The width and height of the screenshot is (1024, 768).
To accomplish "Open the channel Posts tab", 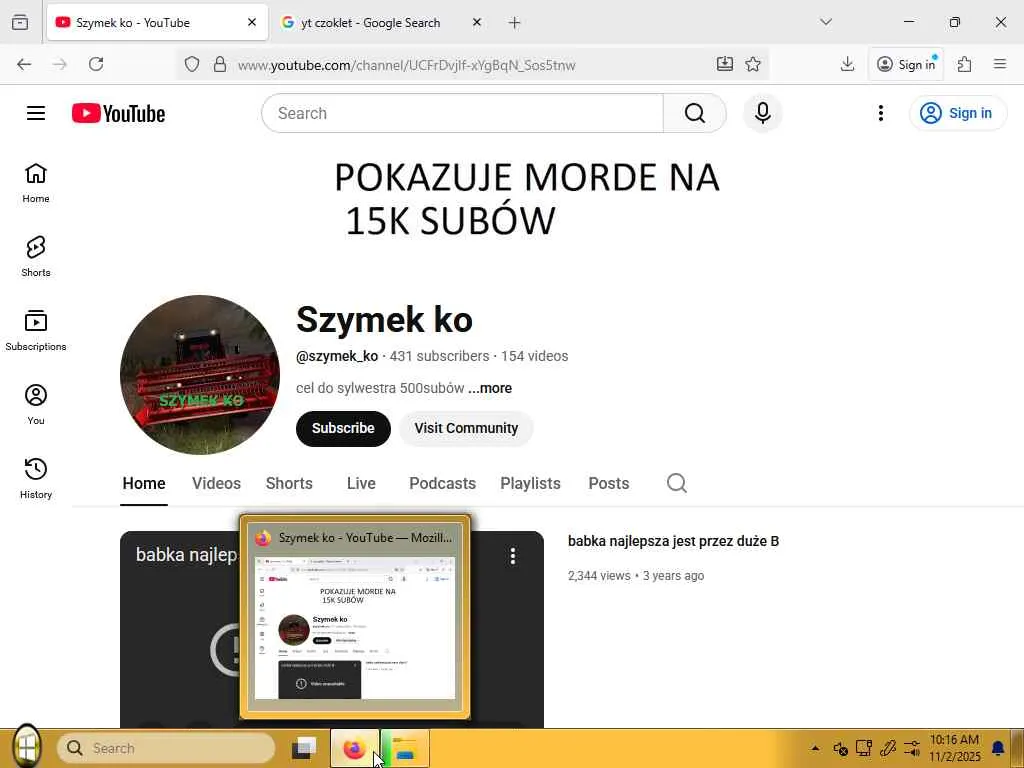I will point(609,483).
